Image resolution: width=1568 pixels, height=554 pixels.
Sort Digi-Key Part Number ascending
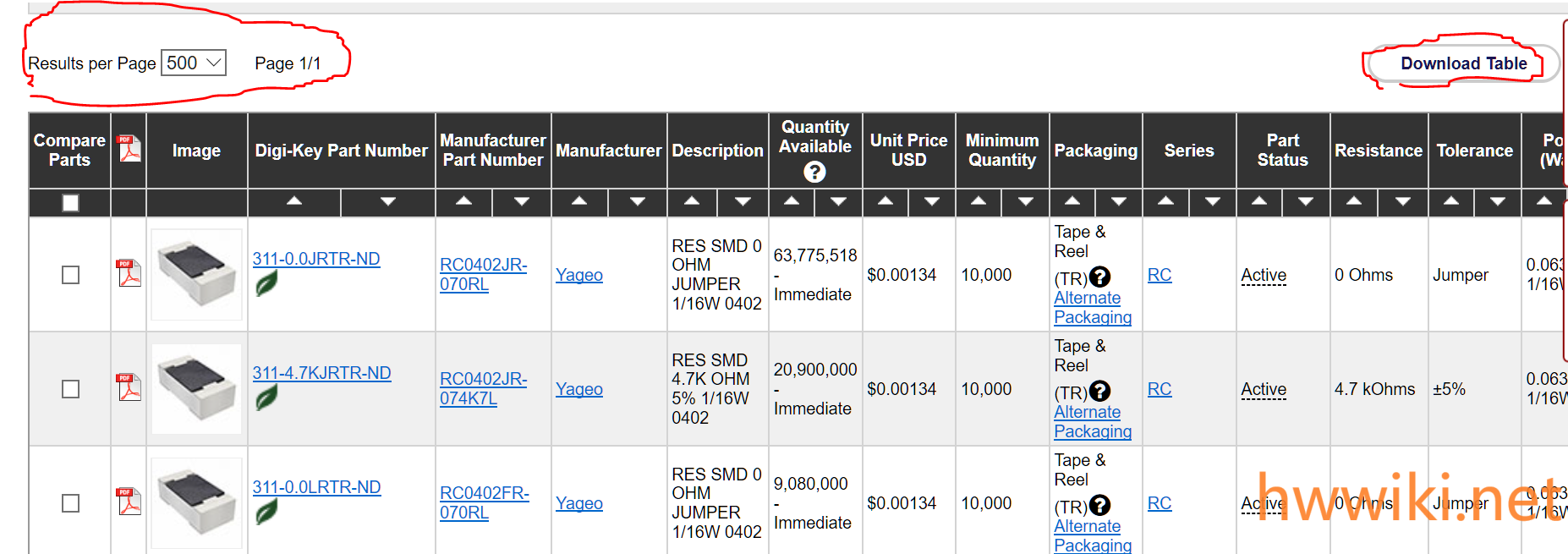pos(293,201)
